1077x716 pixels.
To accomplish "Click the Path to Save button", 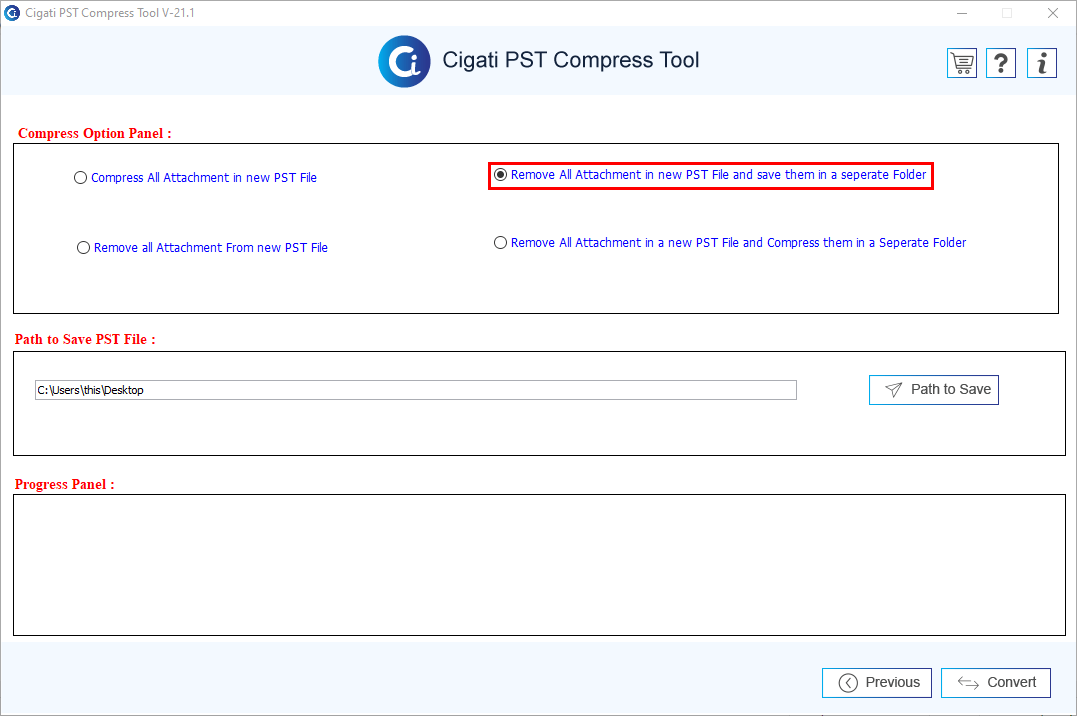I will [933, 390].
